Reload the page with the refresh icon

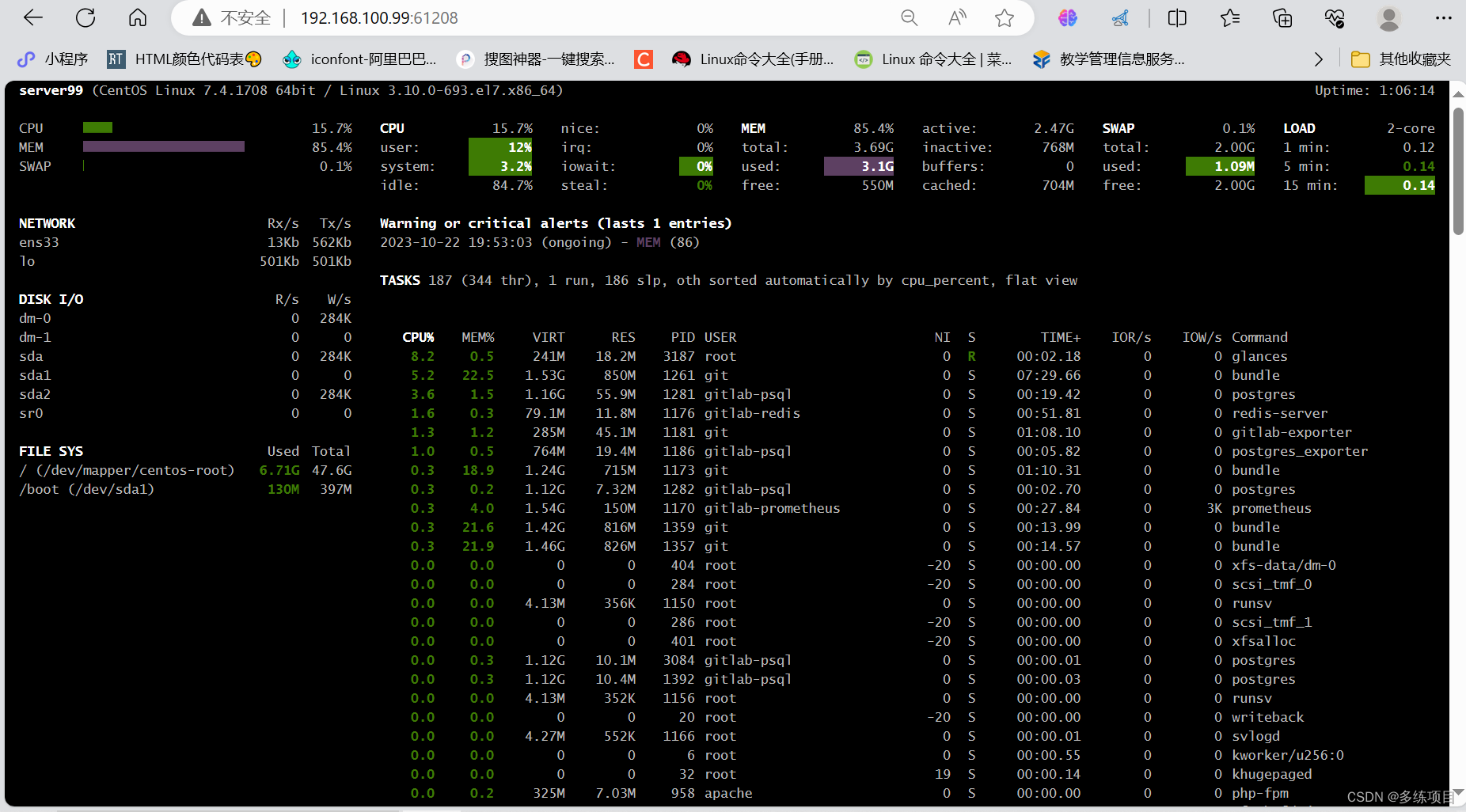85,17
